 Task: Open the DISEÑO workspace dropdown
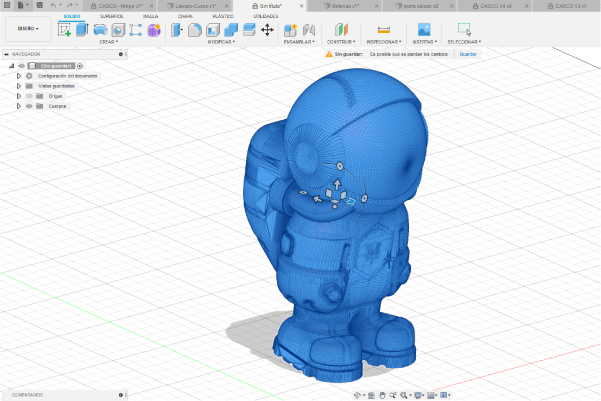(x=27, y=29)
